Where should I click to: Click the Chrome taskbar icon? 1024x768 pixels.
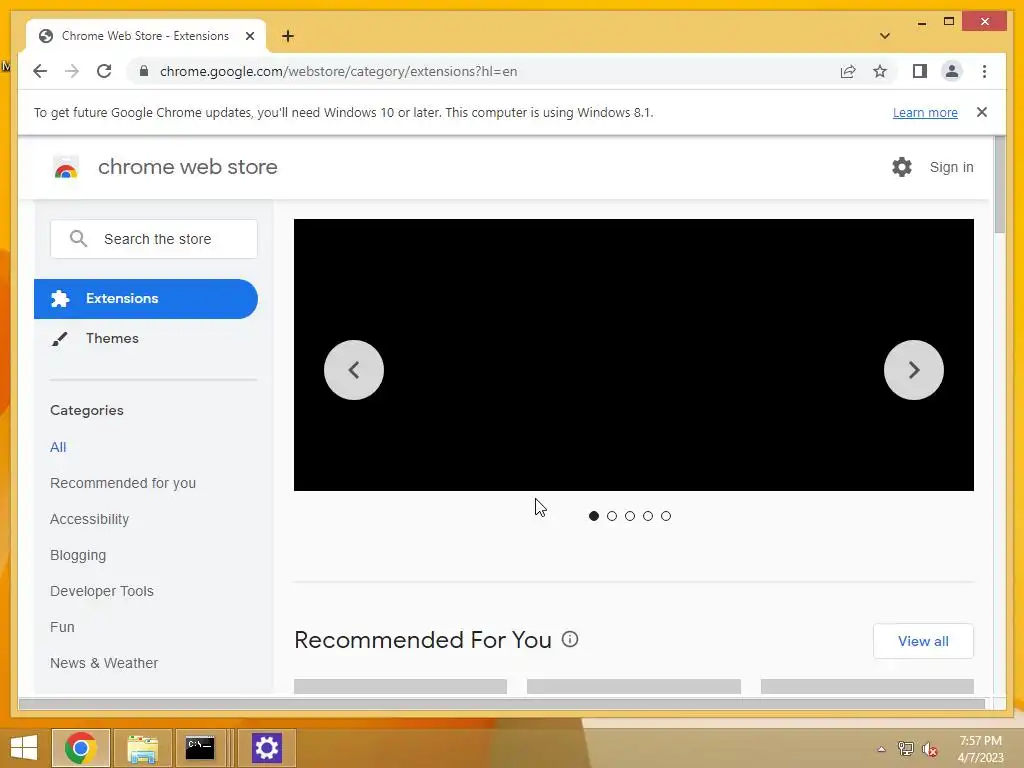click(x=81, y=748)
